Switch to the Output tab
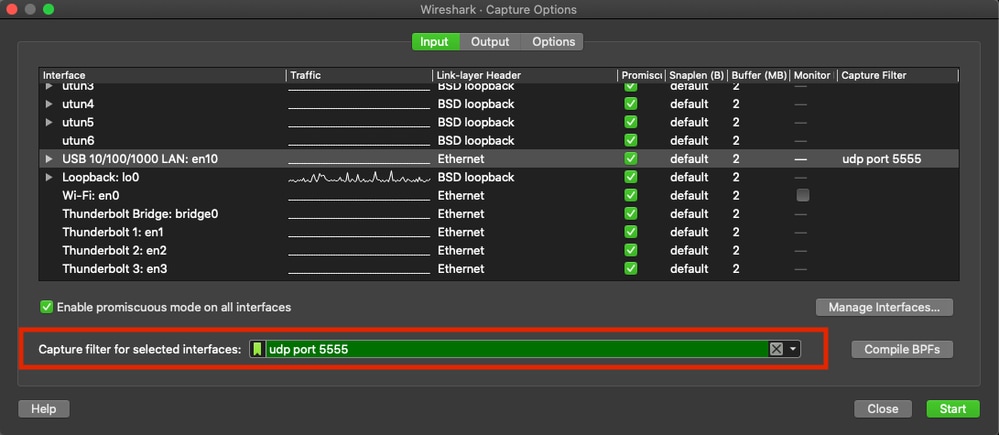 489,41
